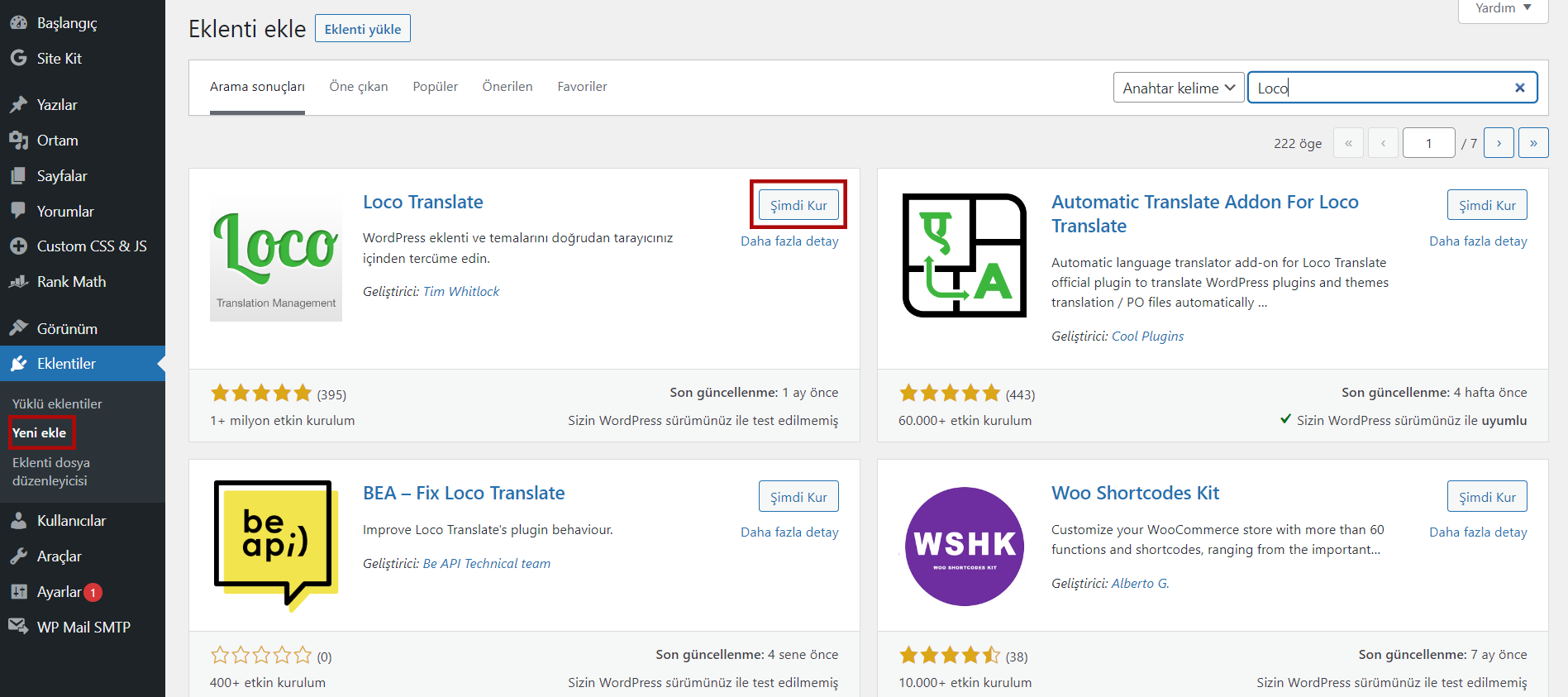Click the Ayarlar notification badge
Image resolution: width=1568 pixels, height=697 pixels.
pyautogui.click(x=93, y=592)
